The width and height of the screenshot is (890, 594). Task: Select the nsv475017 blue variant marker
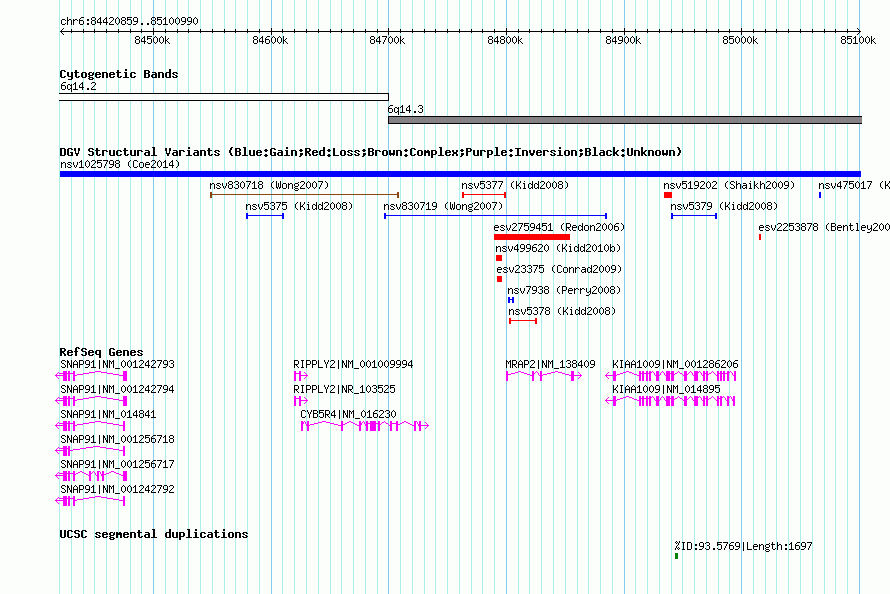tap(820, 195)
